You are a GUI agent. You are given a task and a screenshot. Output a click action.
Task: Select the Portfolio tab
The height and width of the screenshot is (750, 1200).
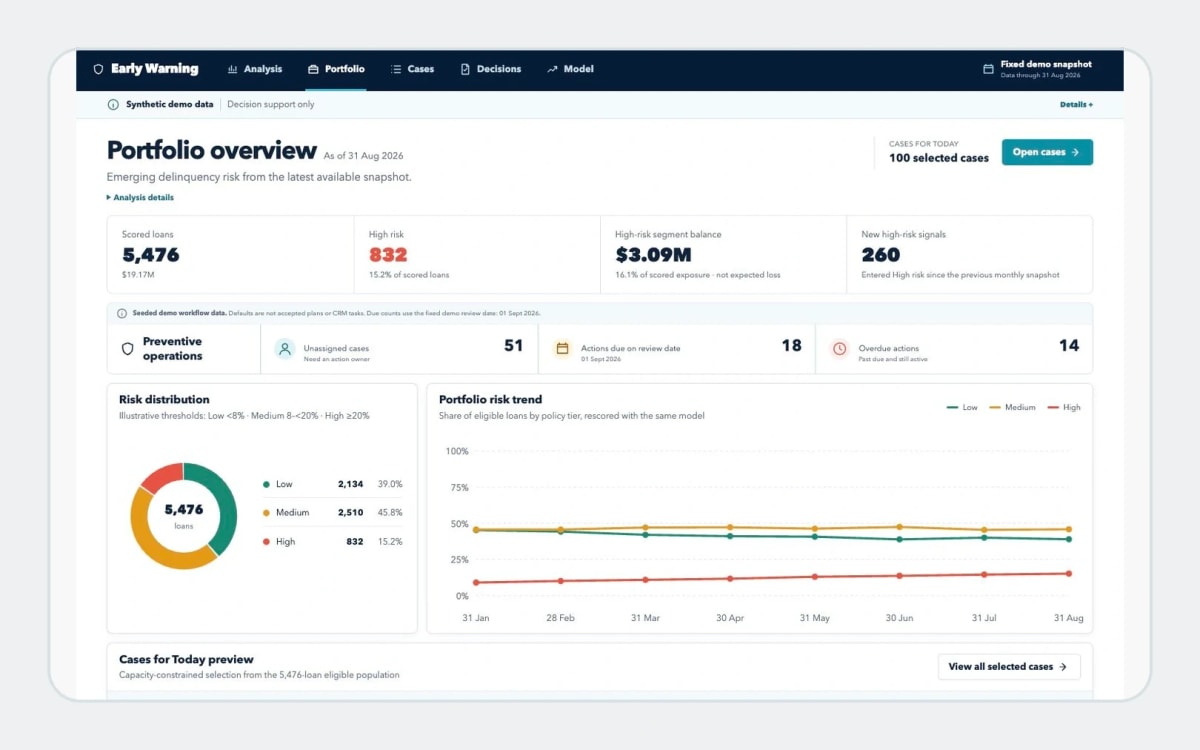tap(336, 70)
